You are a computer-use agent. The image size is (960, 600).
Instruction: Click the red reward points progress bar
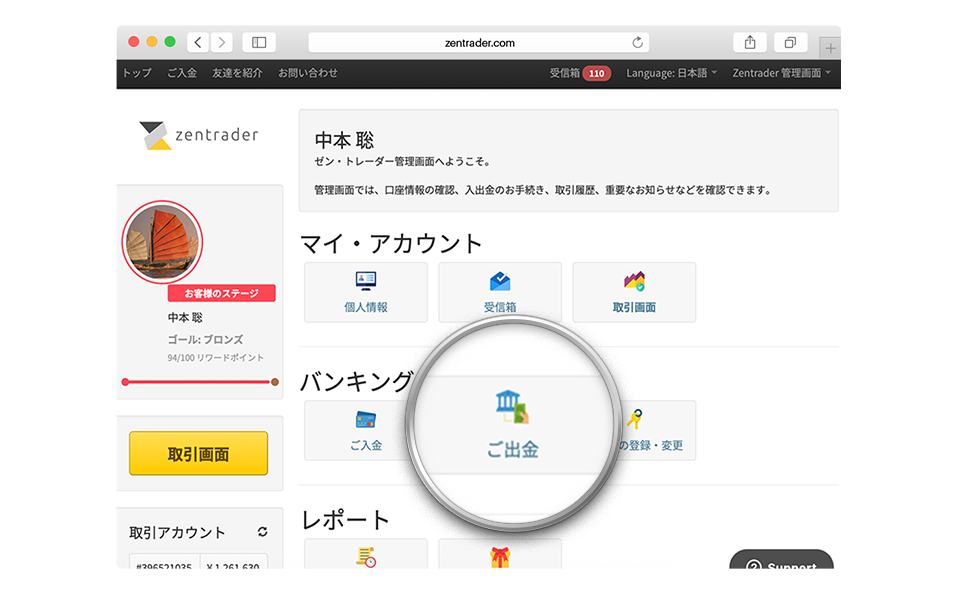tap(199, 382)
